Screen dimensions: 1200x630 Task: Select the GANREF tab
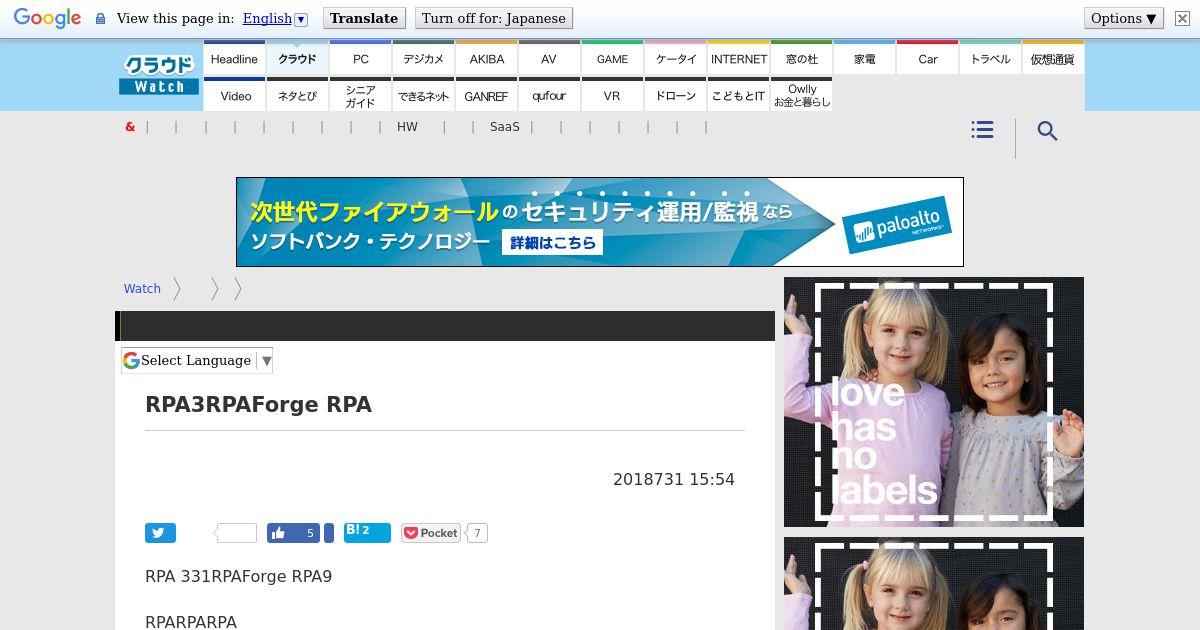tap(487, 95)
